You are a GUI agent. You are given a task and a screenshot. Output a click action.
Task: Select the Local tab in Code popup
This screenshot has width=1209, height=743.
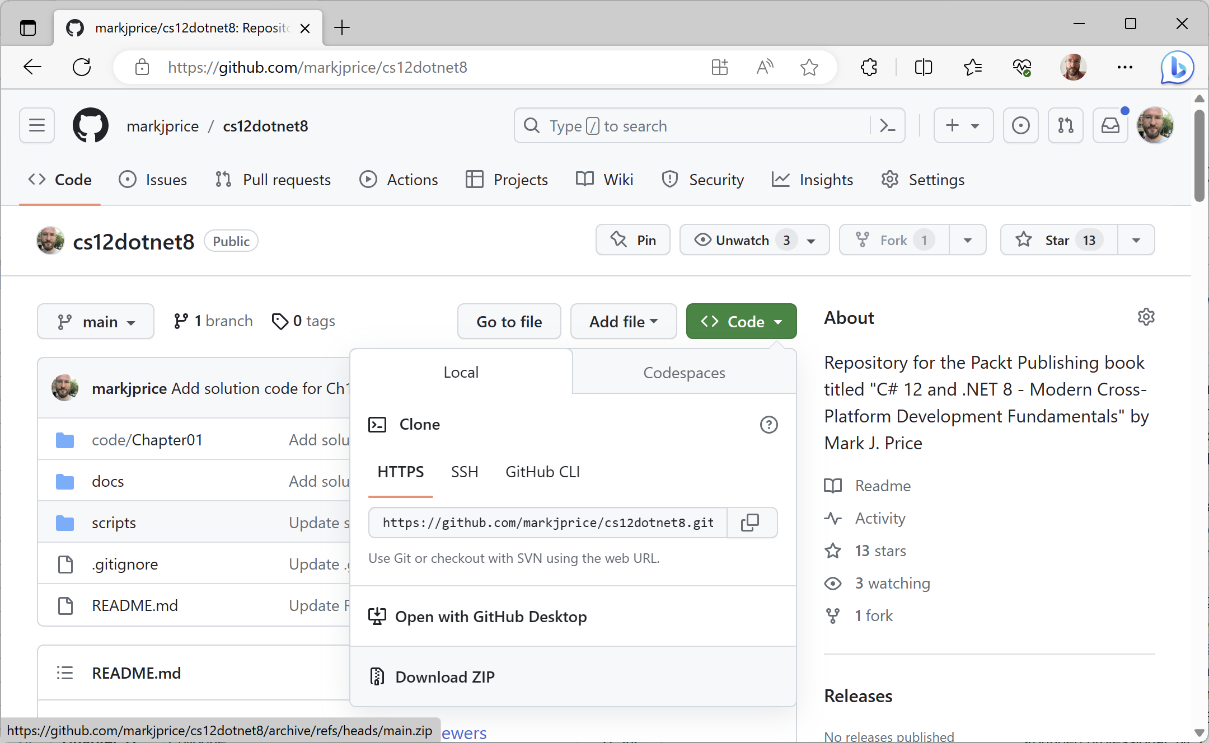coord(461,372)
